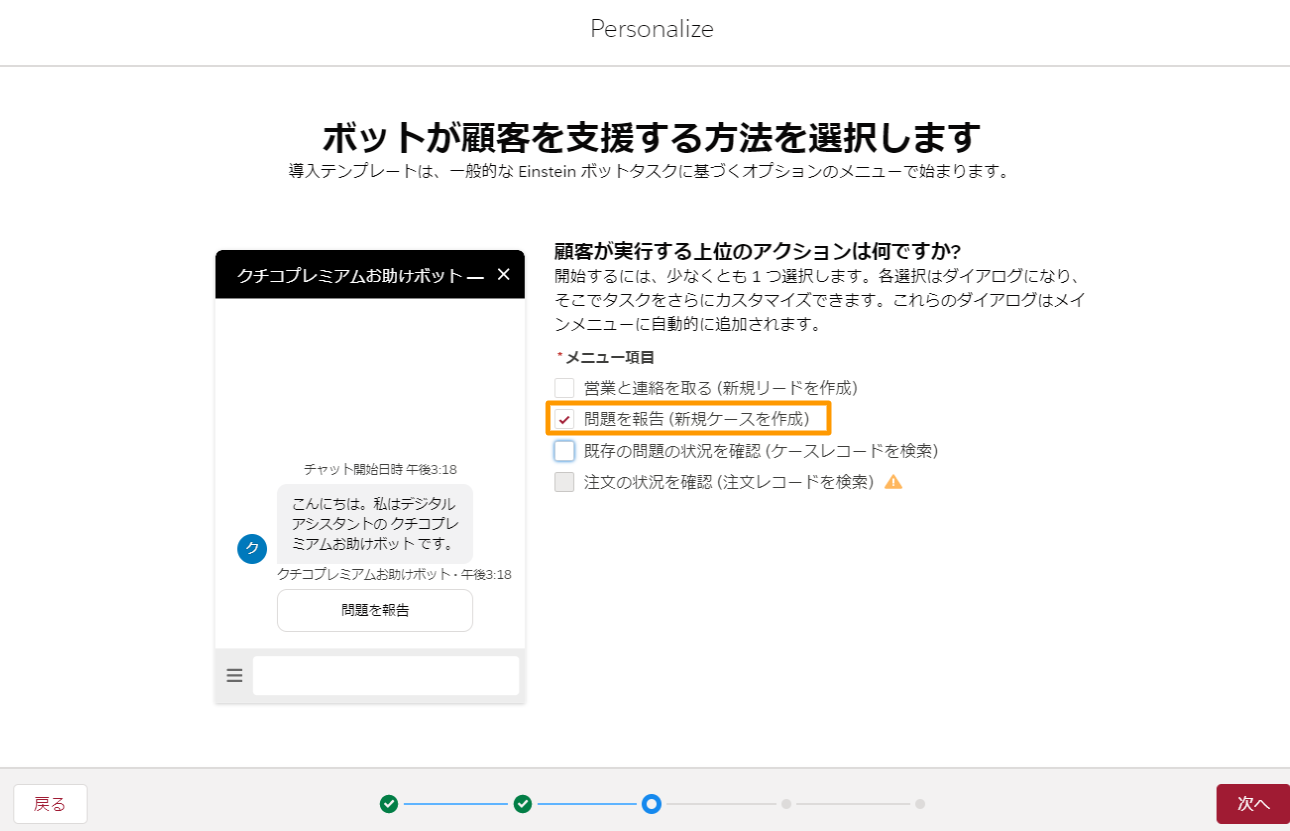The height and width of the screenshot is (831, 1290).
Task: Click the current blue progress step indicator
Action: coord(652,804)
